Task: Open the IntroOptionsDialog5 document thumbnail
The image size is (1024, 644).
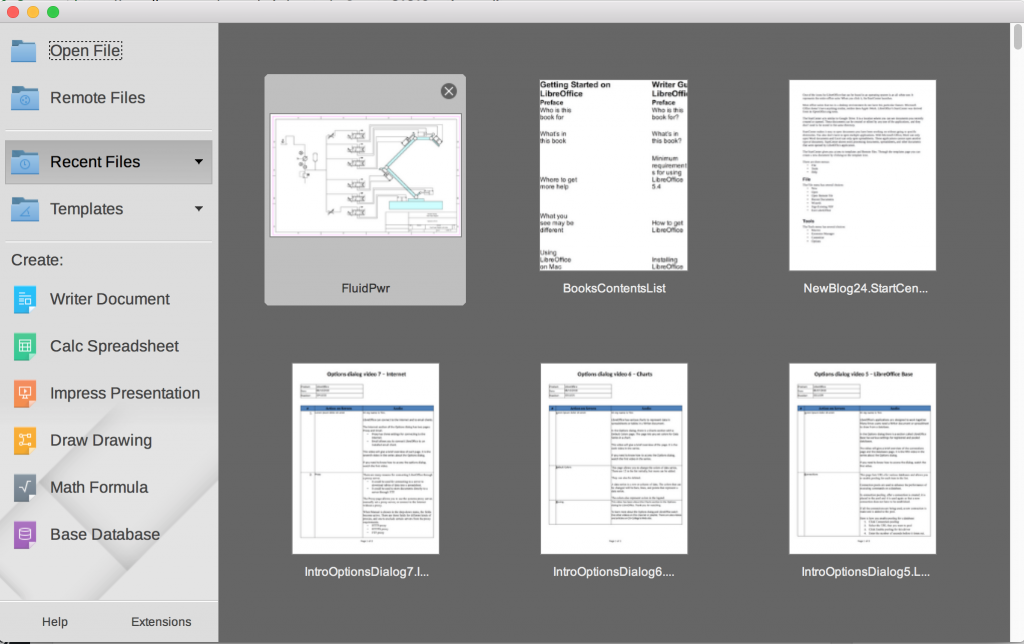Action: tap(862, 459)
